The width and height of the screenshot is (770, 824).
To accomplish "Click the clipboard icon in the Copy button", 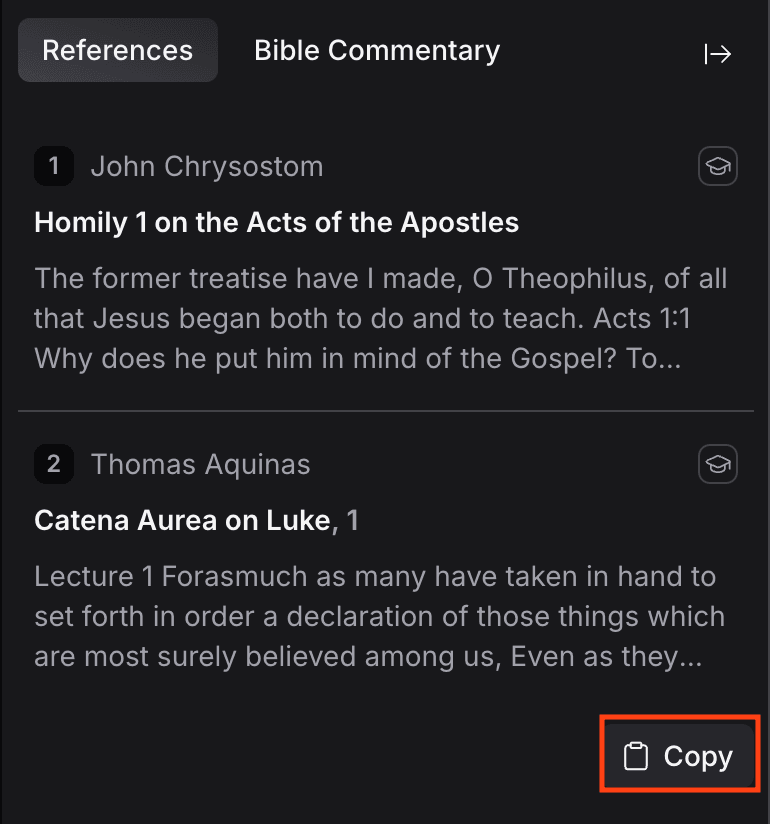I will [x=636, y=757].
